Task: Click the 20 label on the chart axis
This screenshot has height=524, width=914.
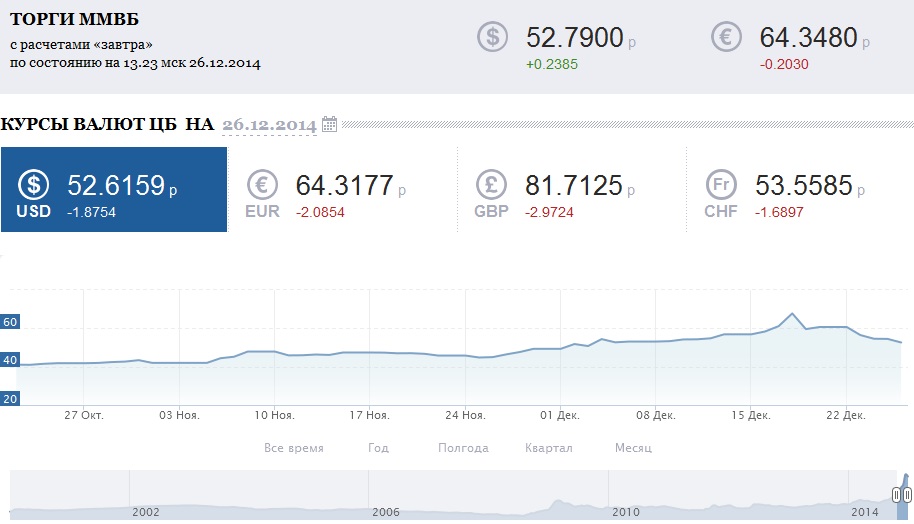Action: [10, 399]
